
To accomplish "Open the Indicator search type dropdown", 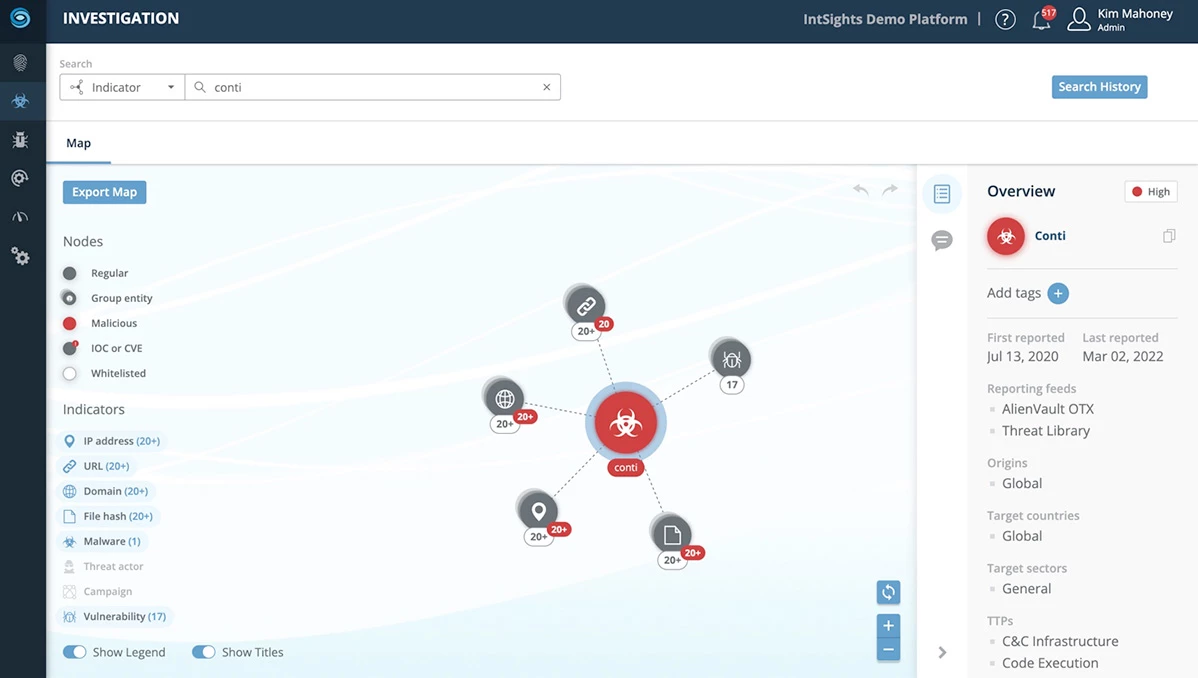I will pos(122,87).
